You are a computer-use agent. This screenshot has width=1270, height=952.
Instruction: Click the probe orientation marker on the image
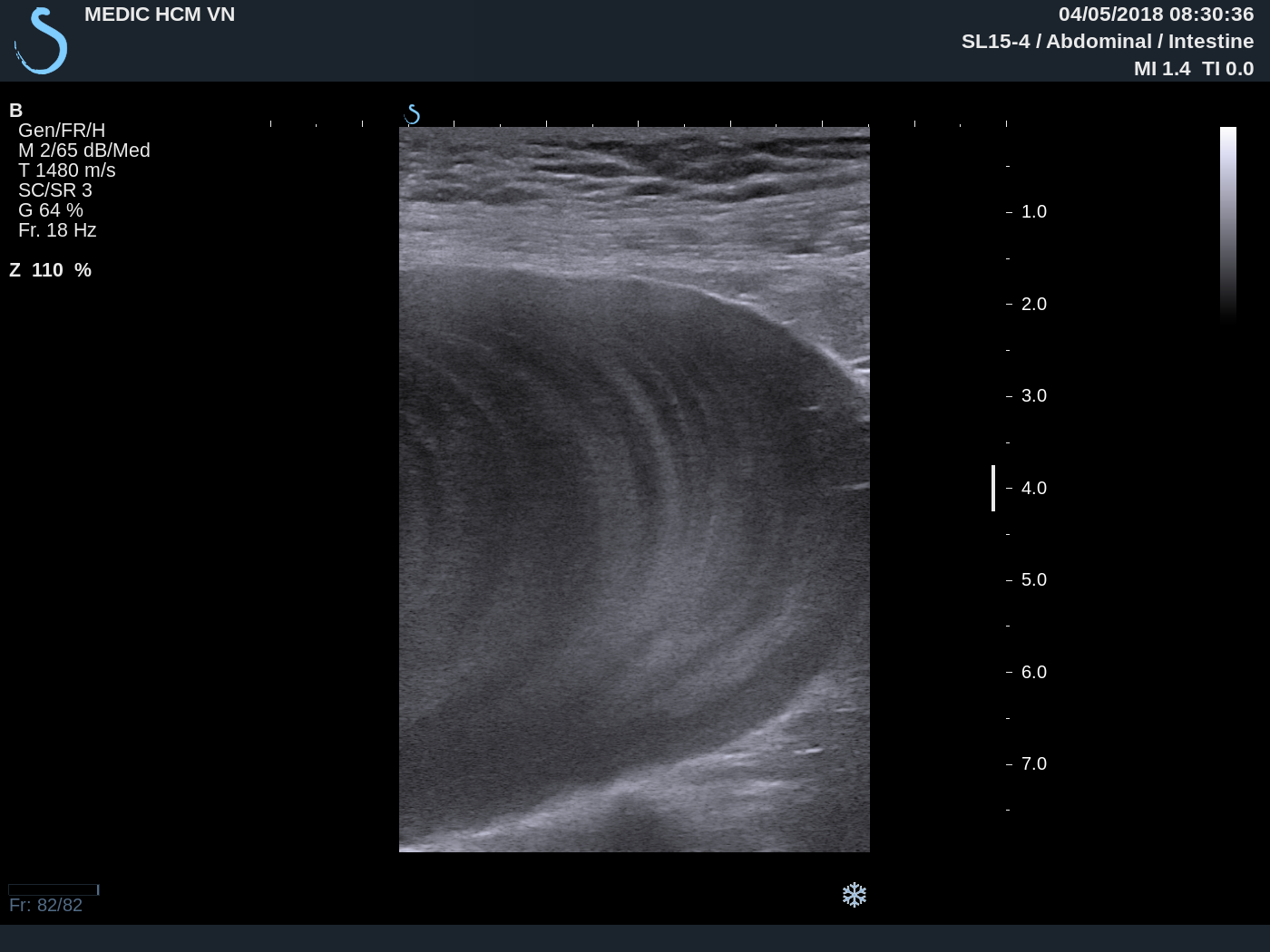(414, 112)
